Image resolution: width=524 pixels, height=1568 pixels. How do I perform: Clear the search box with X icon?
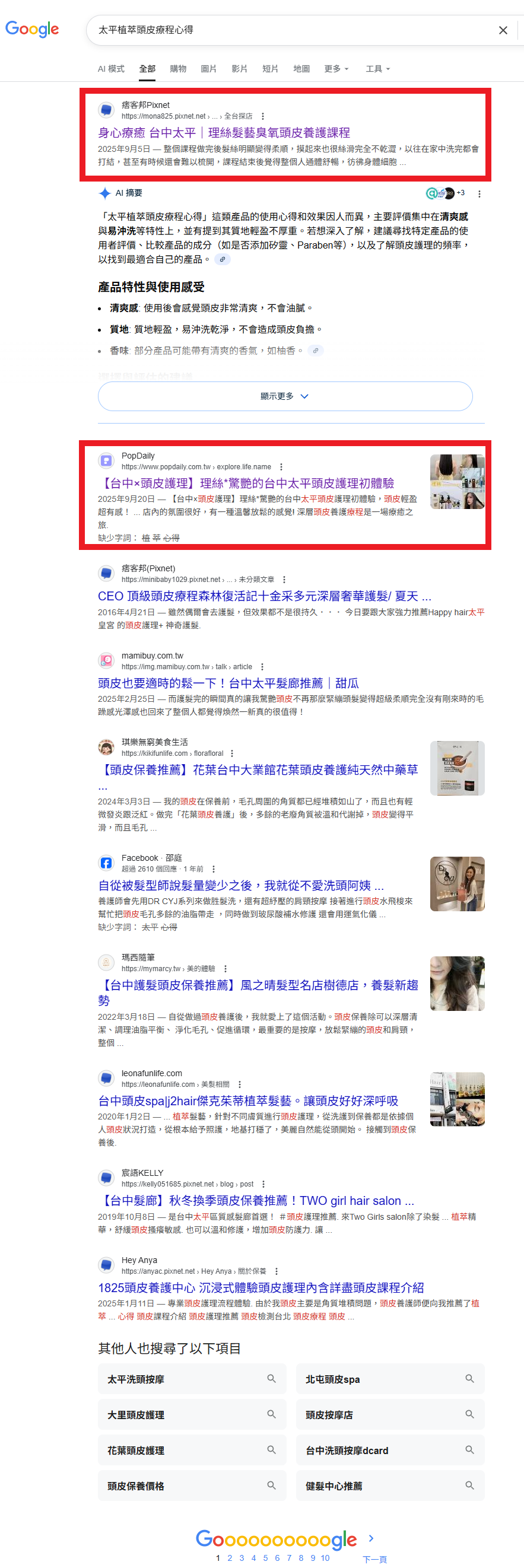point(503,30)
